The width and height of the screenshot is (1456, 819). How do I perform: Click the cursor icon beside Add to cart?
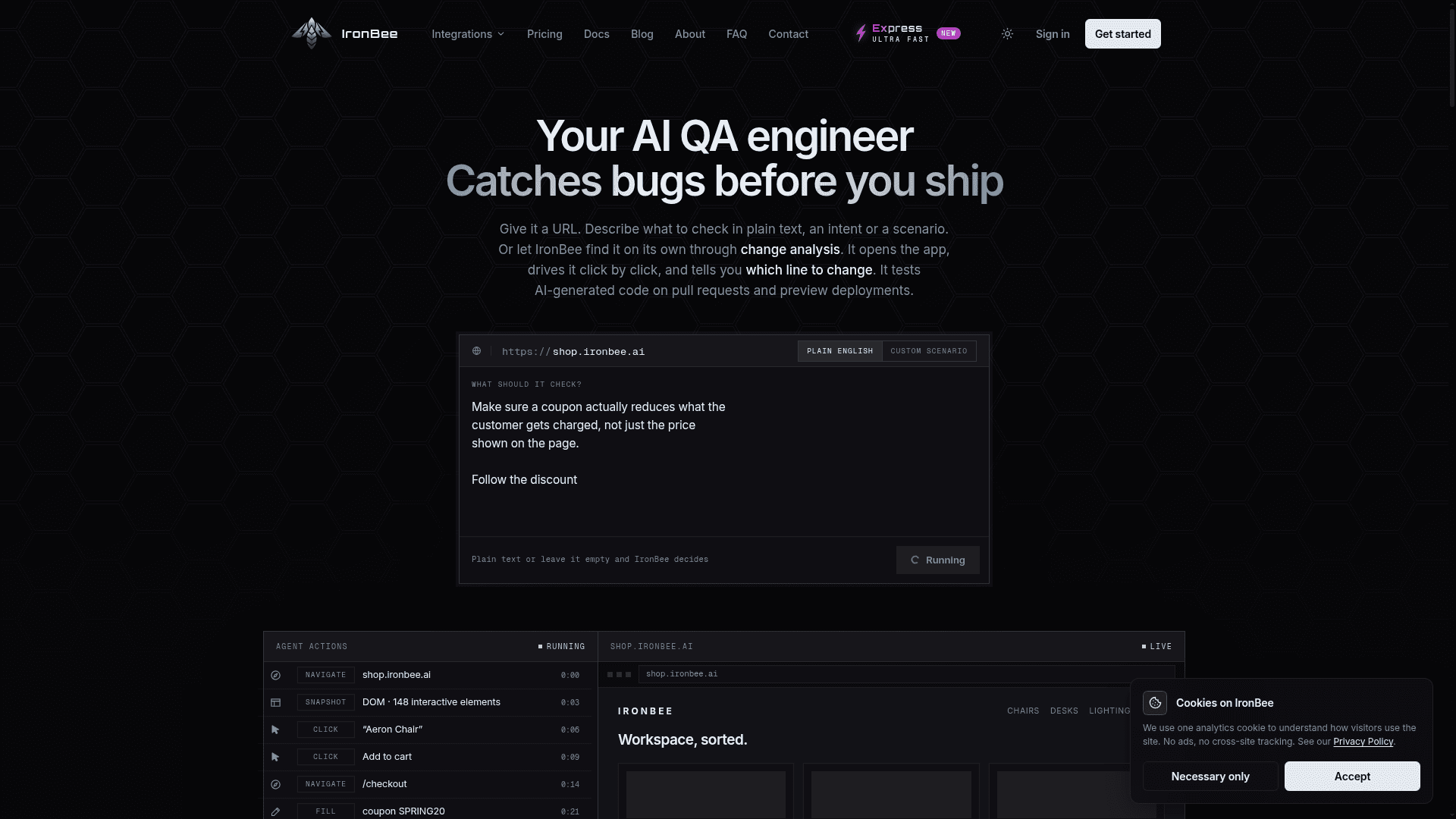276,757
